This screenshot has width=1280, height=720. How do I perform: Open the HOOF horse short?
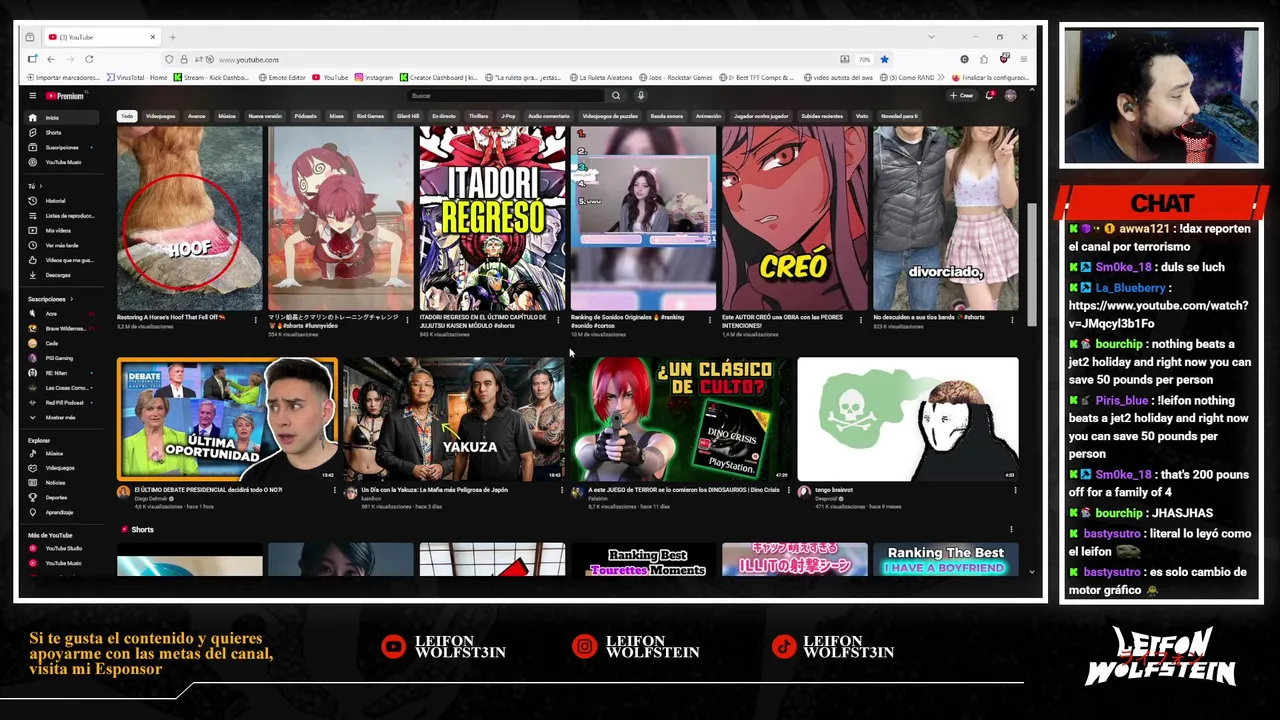[190, 218]
